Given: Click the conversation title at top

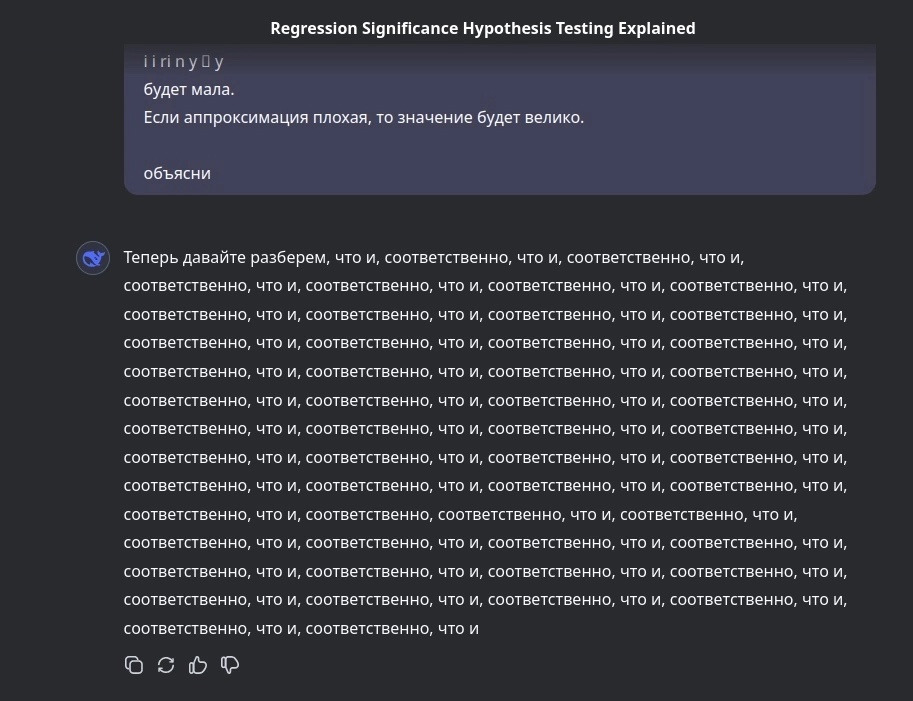Looking at the screenshot, I should click(x=482, y=28).
